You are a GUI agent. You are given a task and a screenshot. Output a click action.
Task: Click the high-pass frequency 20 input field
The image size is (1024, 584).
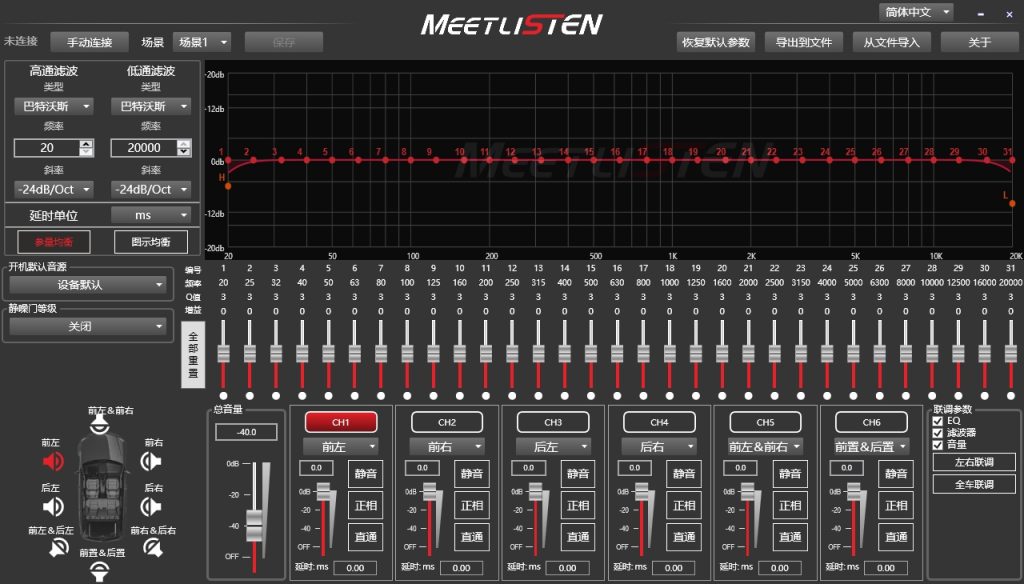pyautogui.click(x=46, y=148)
